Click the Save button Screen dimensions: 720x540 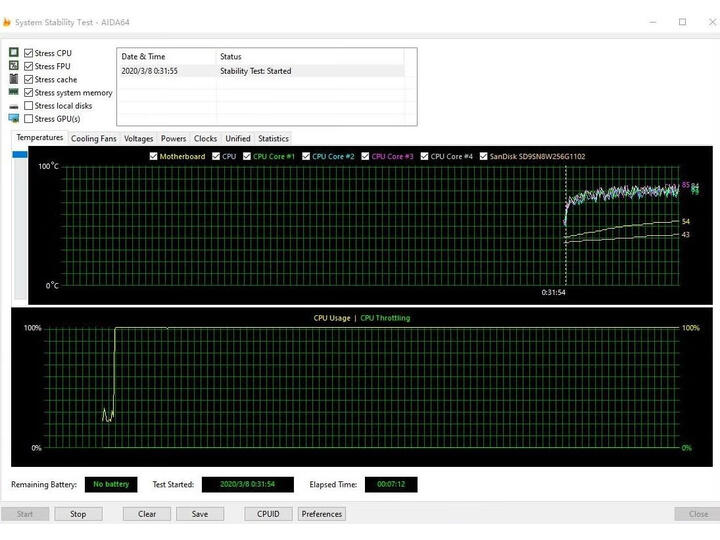pyautogui.click(x=200, y=514)
